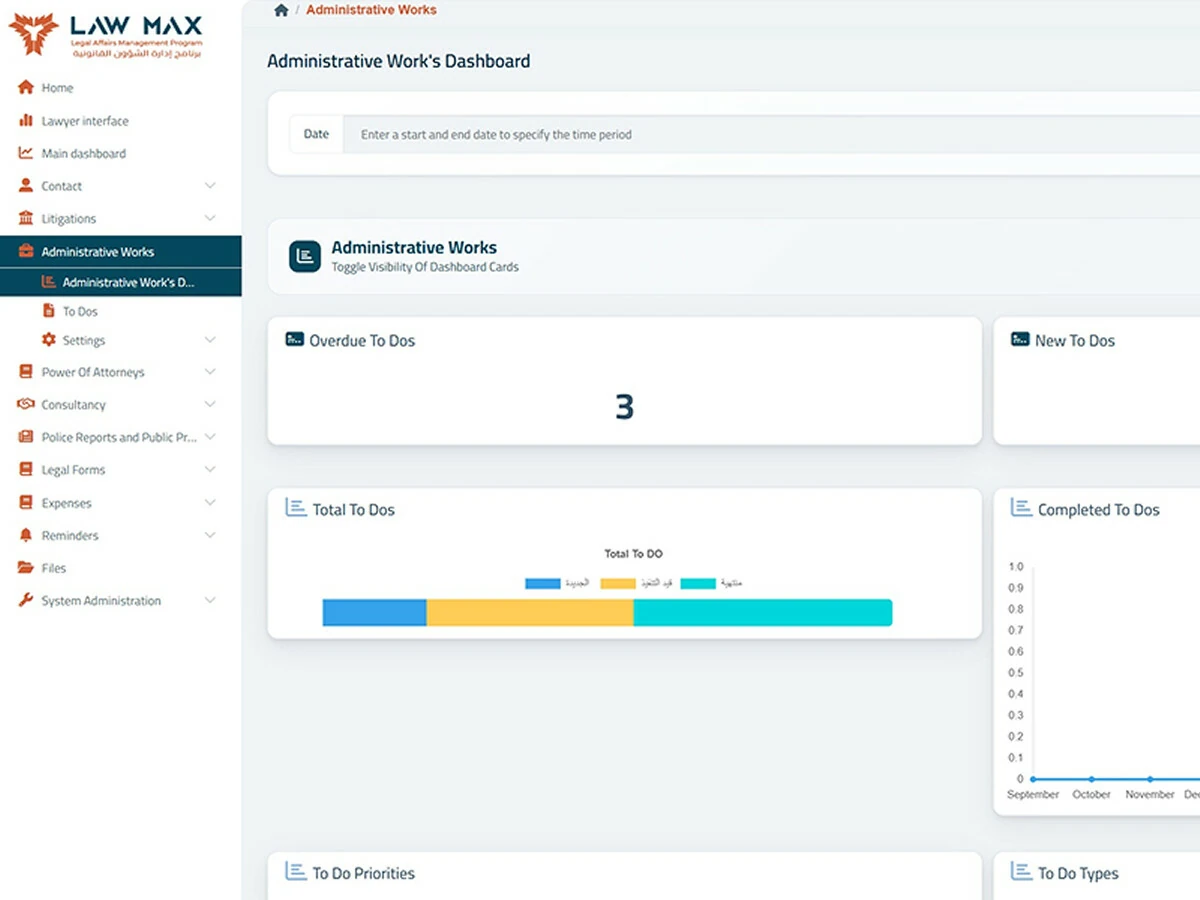Click the Expenses book icon

26,503
